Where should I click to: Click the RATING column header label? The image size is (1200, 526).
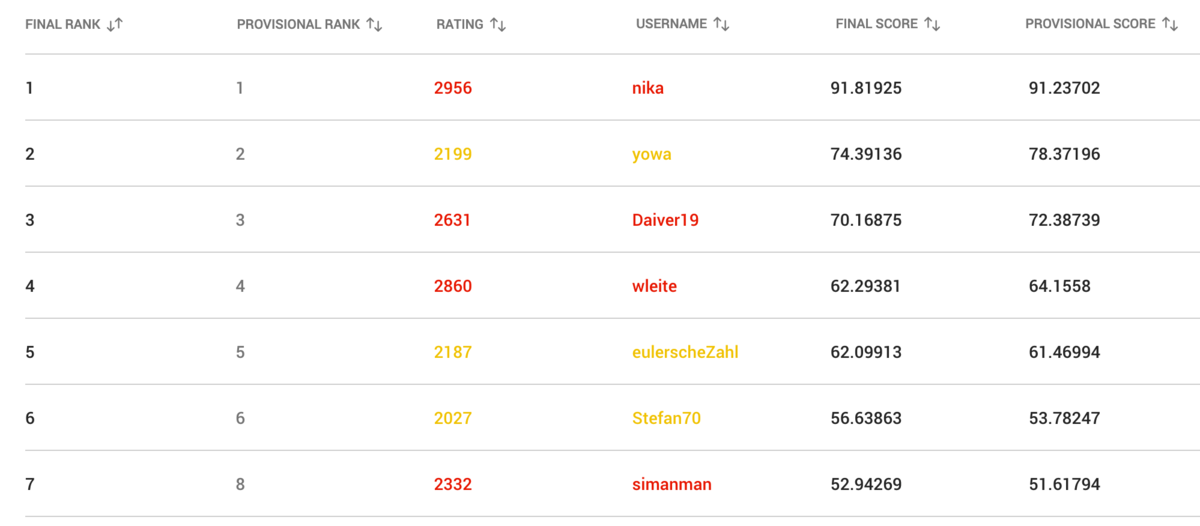[x=460, y=24]
